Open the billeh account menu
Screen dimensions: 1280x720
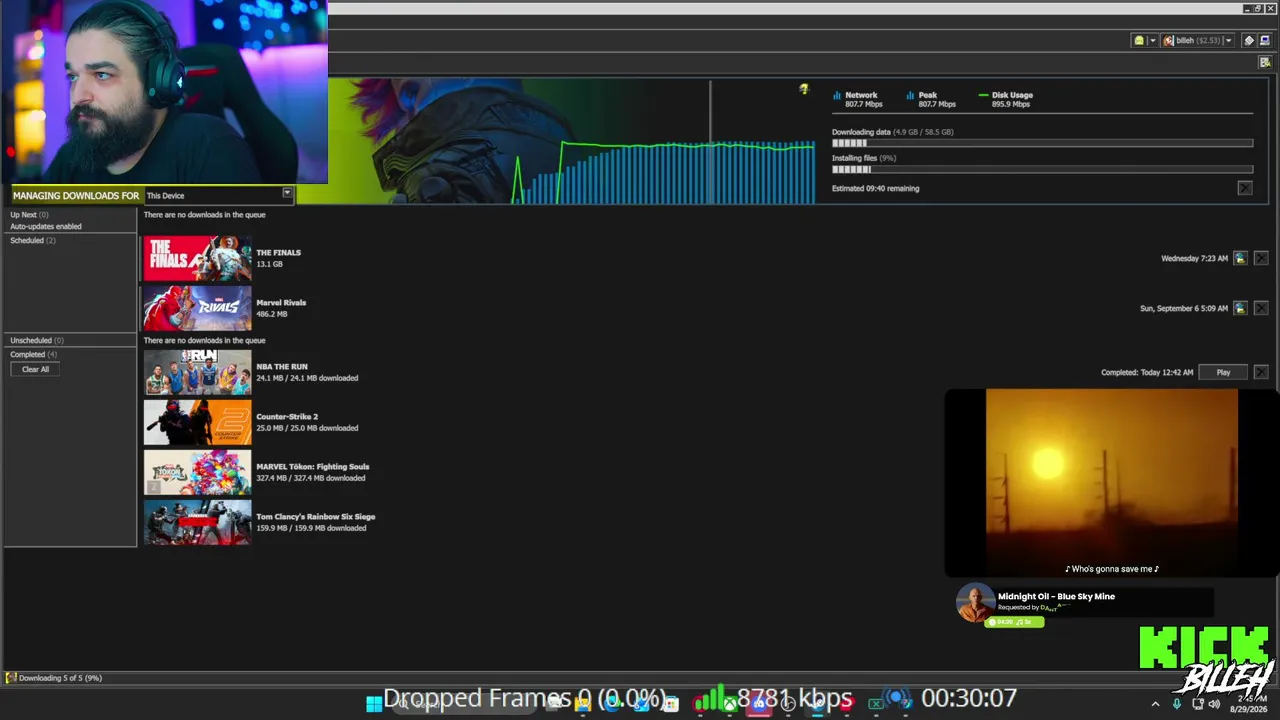[x=1197, y=41]
